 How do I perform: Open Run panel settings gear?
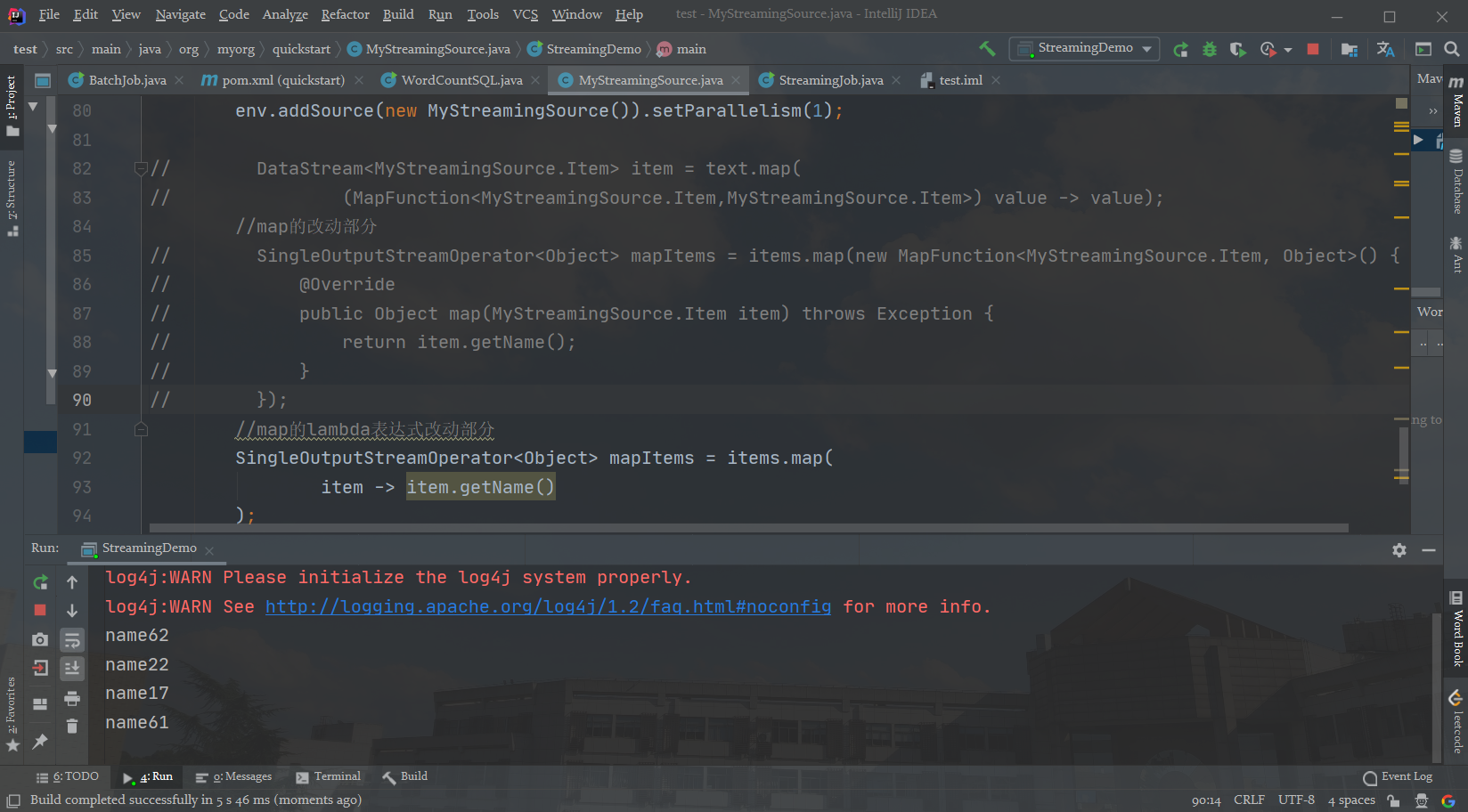(x=1399, y=550)
